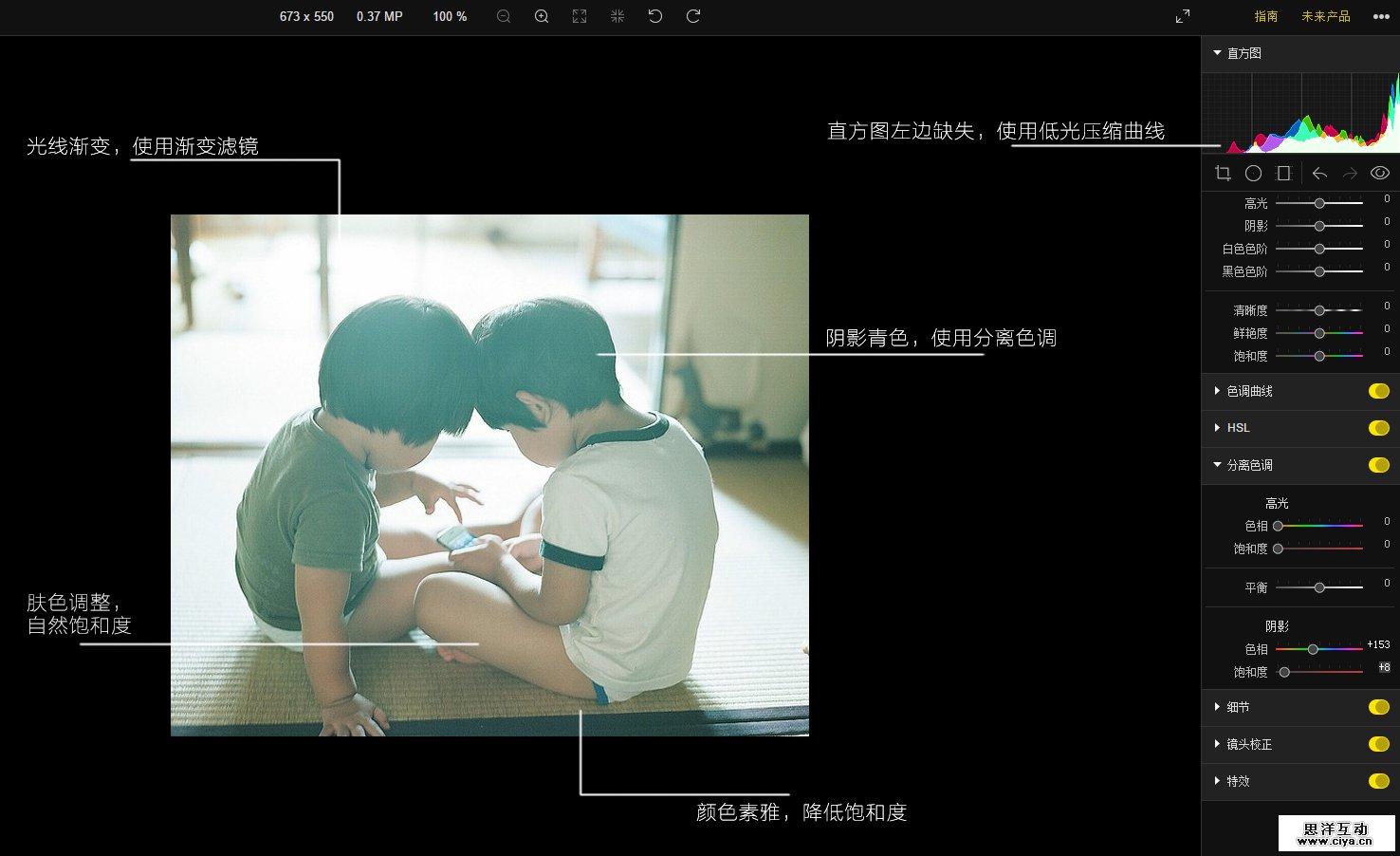Click the 特效 panel label

pyautogui.click(x=1237, y=781)
